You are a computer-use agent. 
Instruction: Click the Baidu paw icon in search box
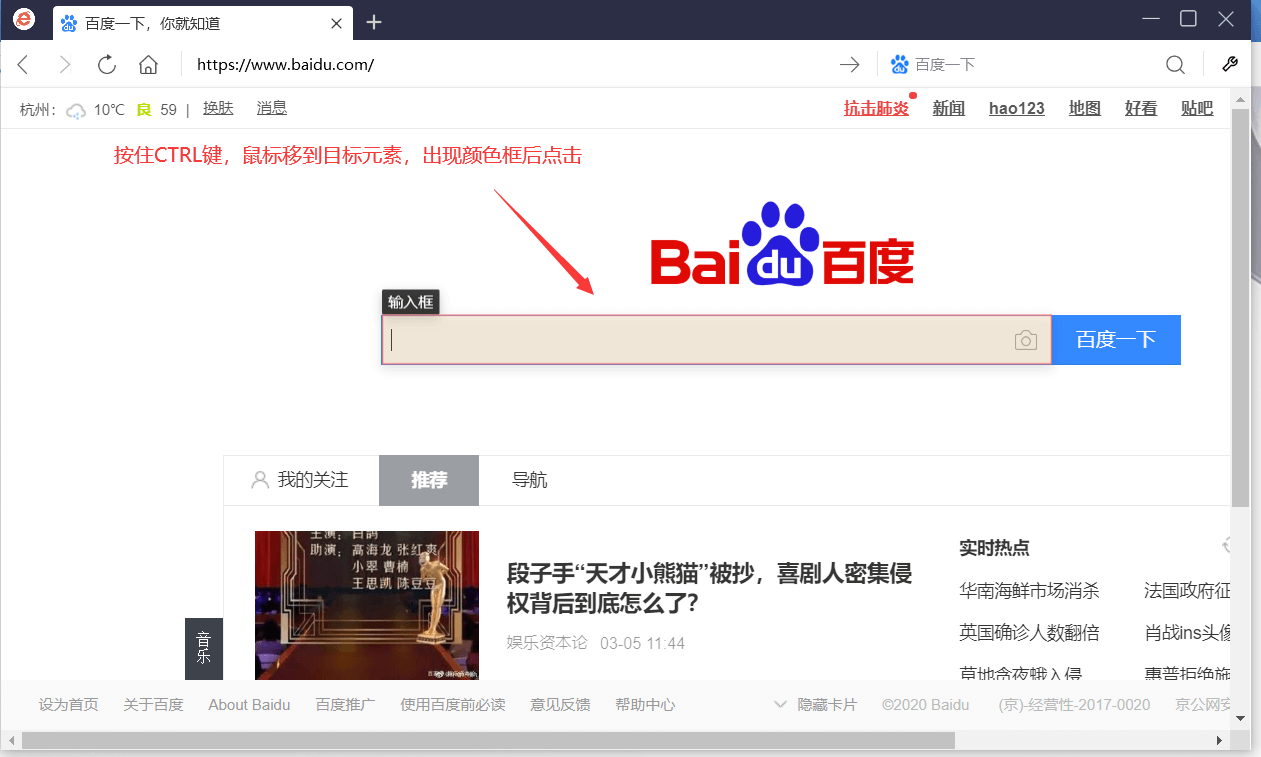point(899,65)
